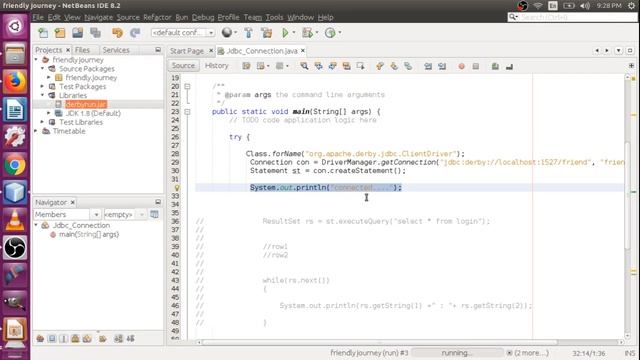The width and height of the screenshot is (640, 360).
Task: Click the Undo toolbar icon
Action: point(118,33)
